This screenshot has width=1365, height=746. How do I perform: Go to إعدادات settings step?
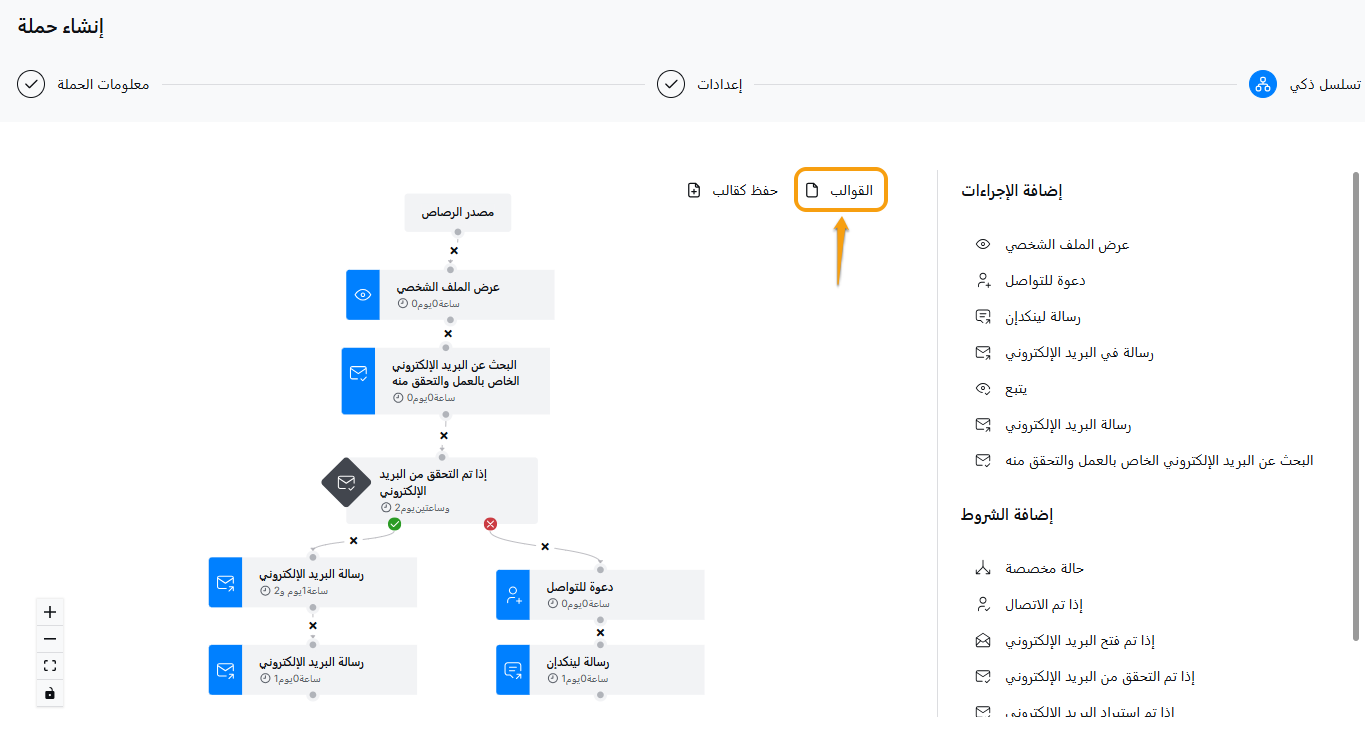[700, 84]
